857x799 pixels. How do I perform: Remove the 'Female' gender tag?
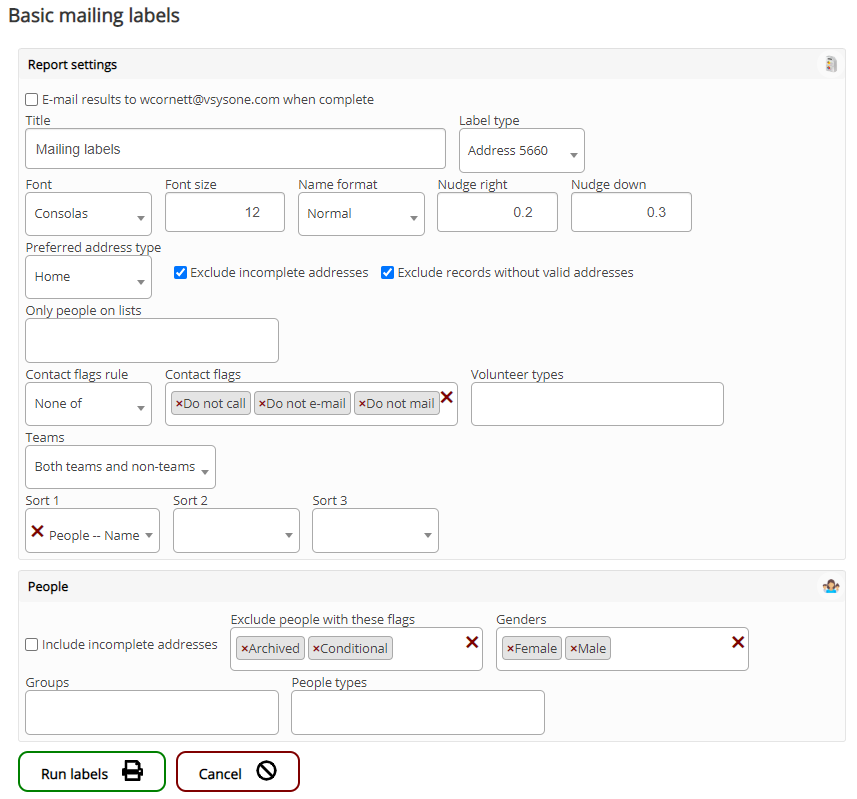pyautogui.click(x=510, y=649)
